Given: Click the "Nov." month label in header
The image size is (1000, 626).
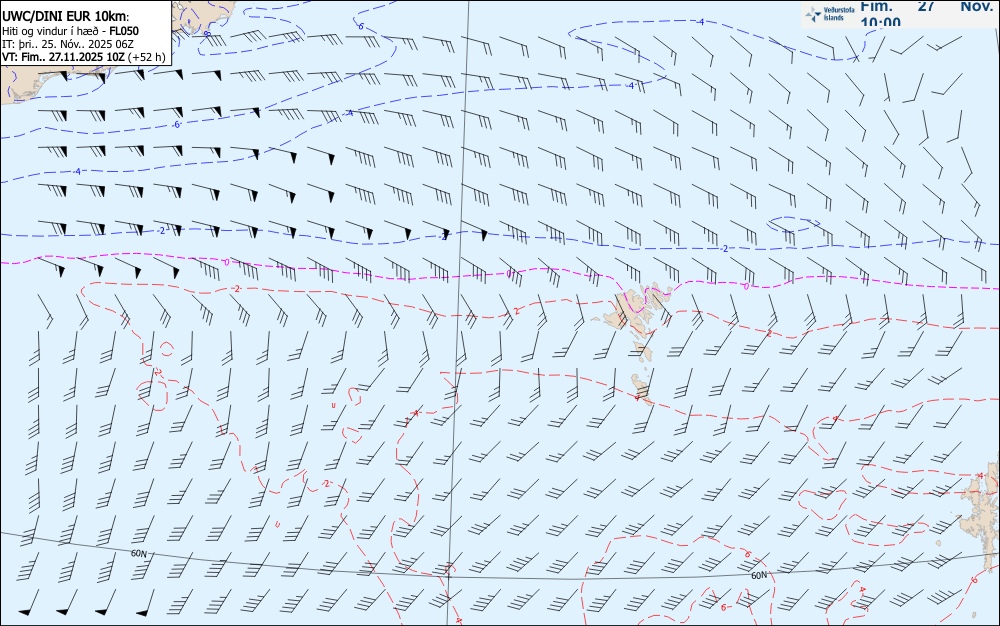Looking at the screenshot, I should (x=977, y=6).
